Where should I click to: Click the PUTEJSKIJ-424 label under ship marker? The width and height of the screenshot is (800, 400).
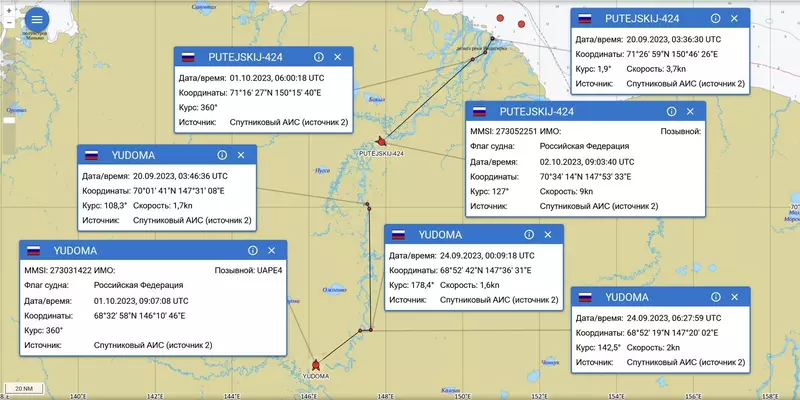[x=382, y=153]
